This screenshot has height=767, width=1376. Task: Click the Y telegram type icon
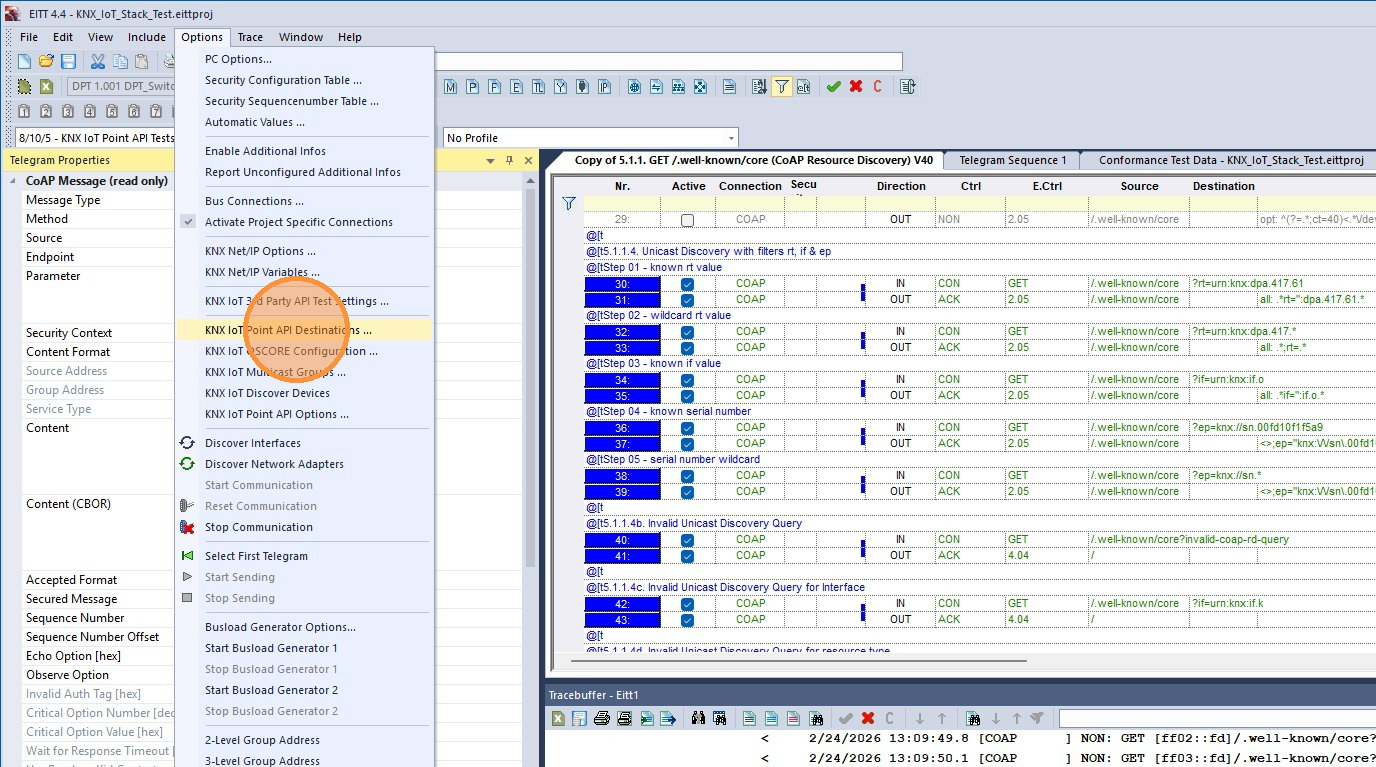tap(560, 87)
